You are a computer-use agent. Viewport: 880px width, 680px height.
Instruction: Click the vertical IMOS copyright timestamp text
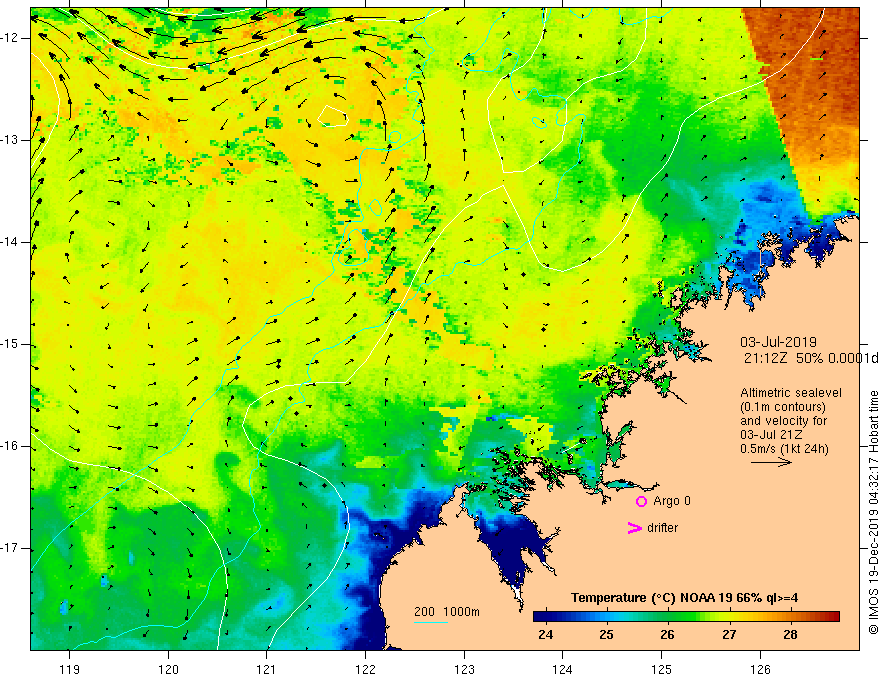[873, 512]
